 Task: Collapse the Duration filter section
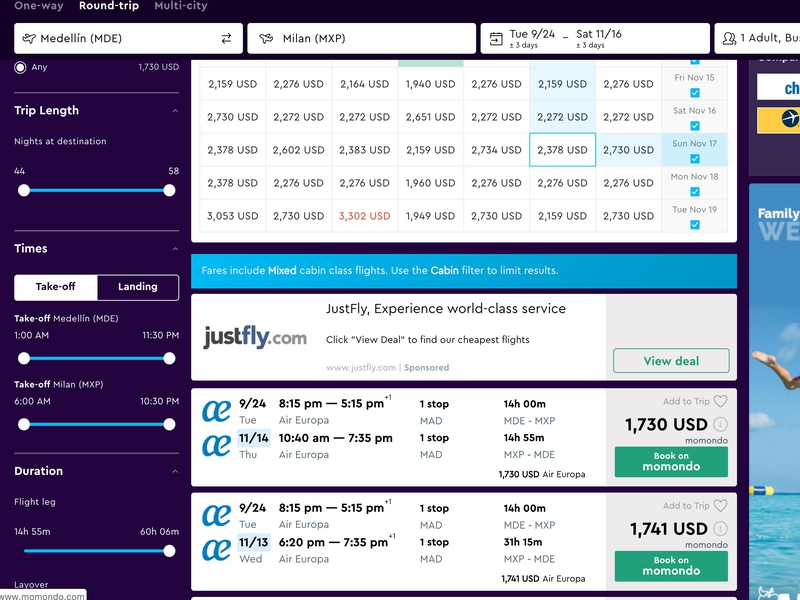[x=175, y=471]
